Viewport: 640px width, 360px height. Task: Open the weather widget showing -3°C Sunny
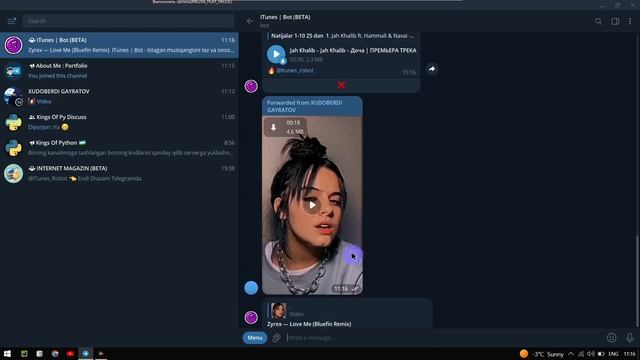(542, 354)
